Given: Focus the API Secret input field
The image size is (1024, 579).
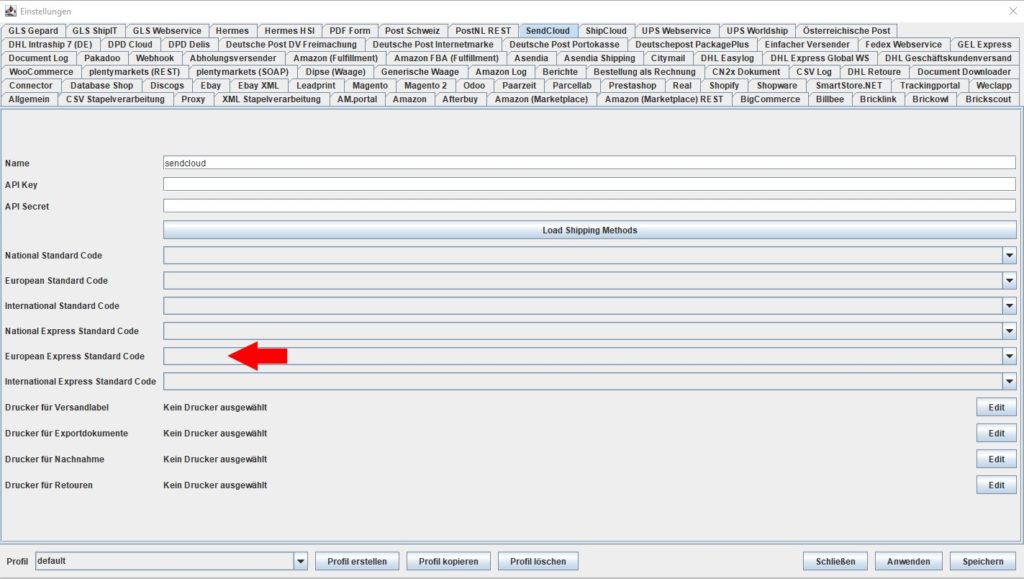Looking at the screenshot, I should [x=589, y=206].
